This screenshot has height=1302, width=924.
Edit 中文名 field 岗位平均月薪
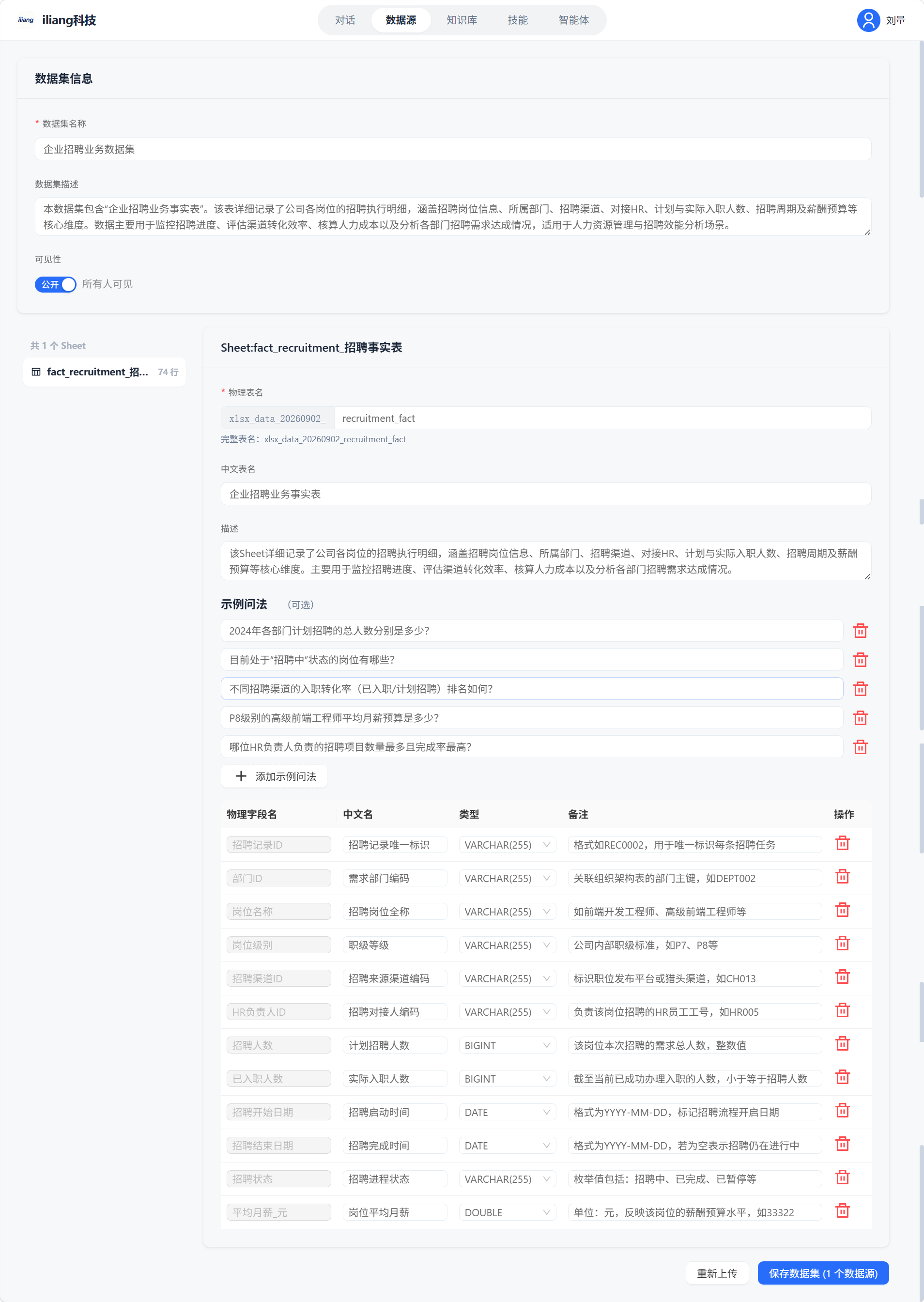point(395,1213)
